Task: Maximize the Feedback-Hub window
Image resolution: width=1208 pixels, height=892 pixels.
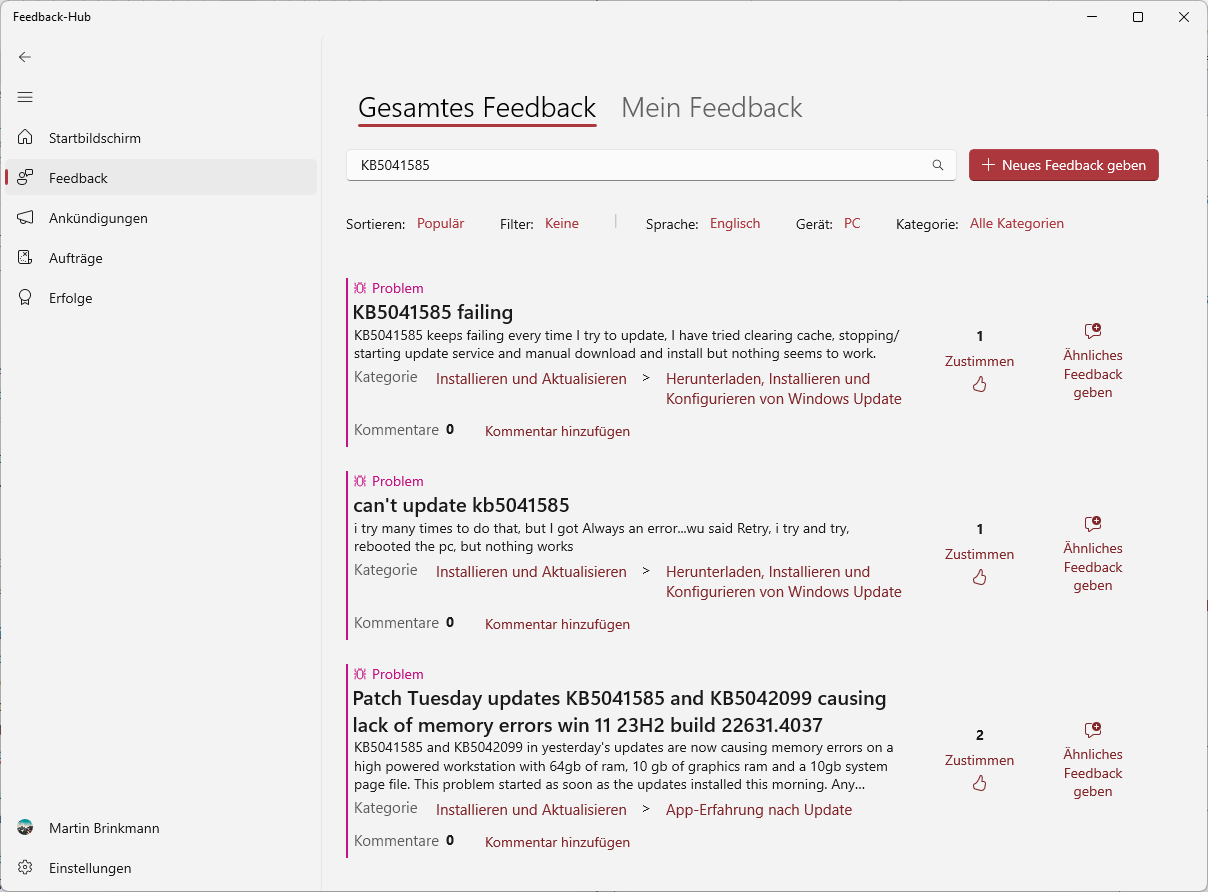Action: (x=1138, y=17)
